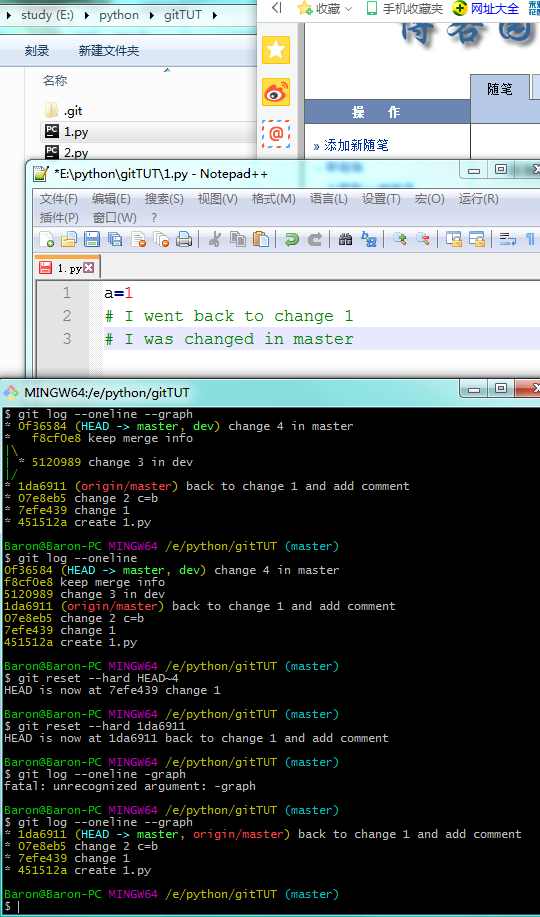Expand the arrow after gitTUT breadcrumb
The width and height of the screenshot is (540, 917).
point(215,15)
